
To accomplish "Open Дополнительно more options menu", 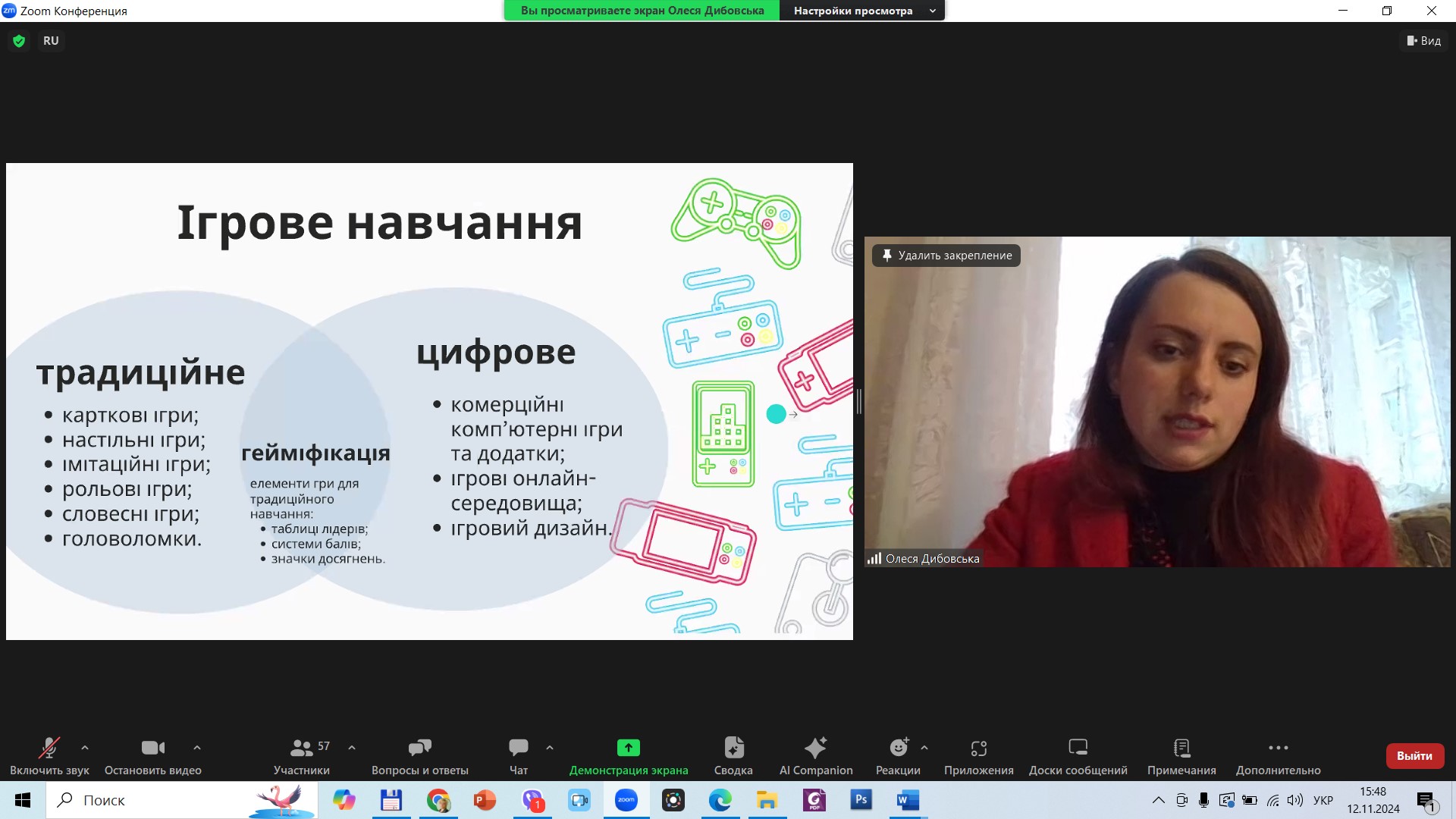I will pos(1278,748).
